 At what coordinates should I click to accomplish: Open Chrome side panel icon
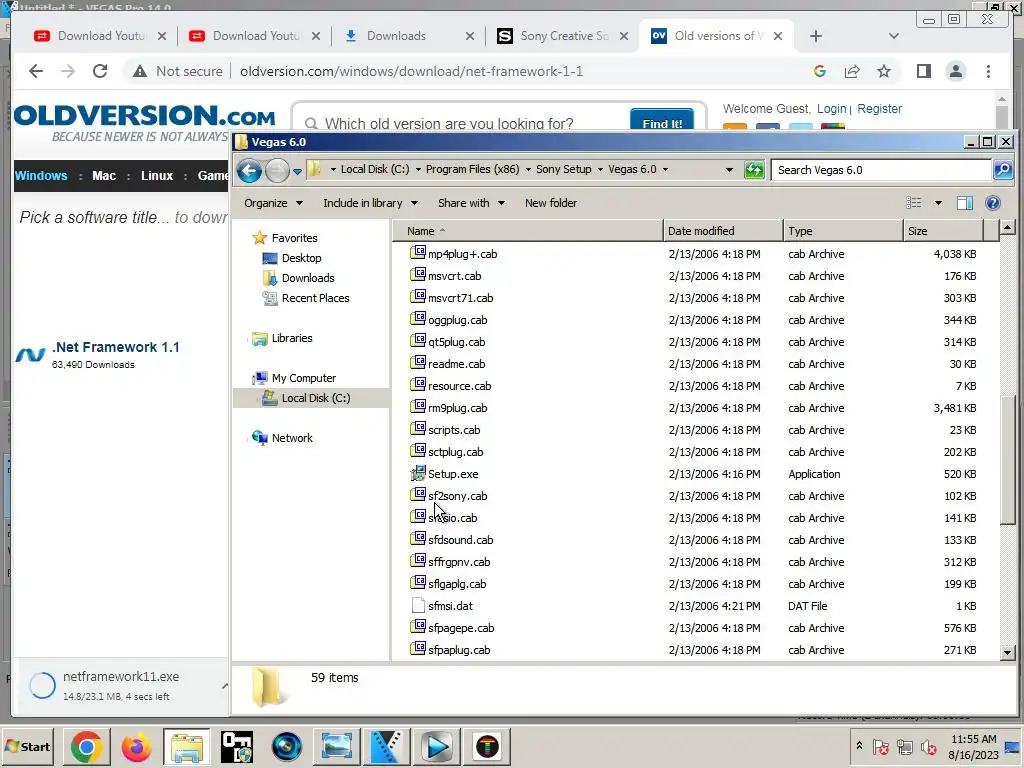(x=923, y=71)
